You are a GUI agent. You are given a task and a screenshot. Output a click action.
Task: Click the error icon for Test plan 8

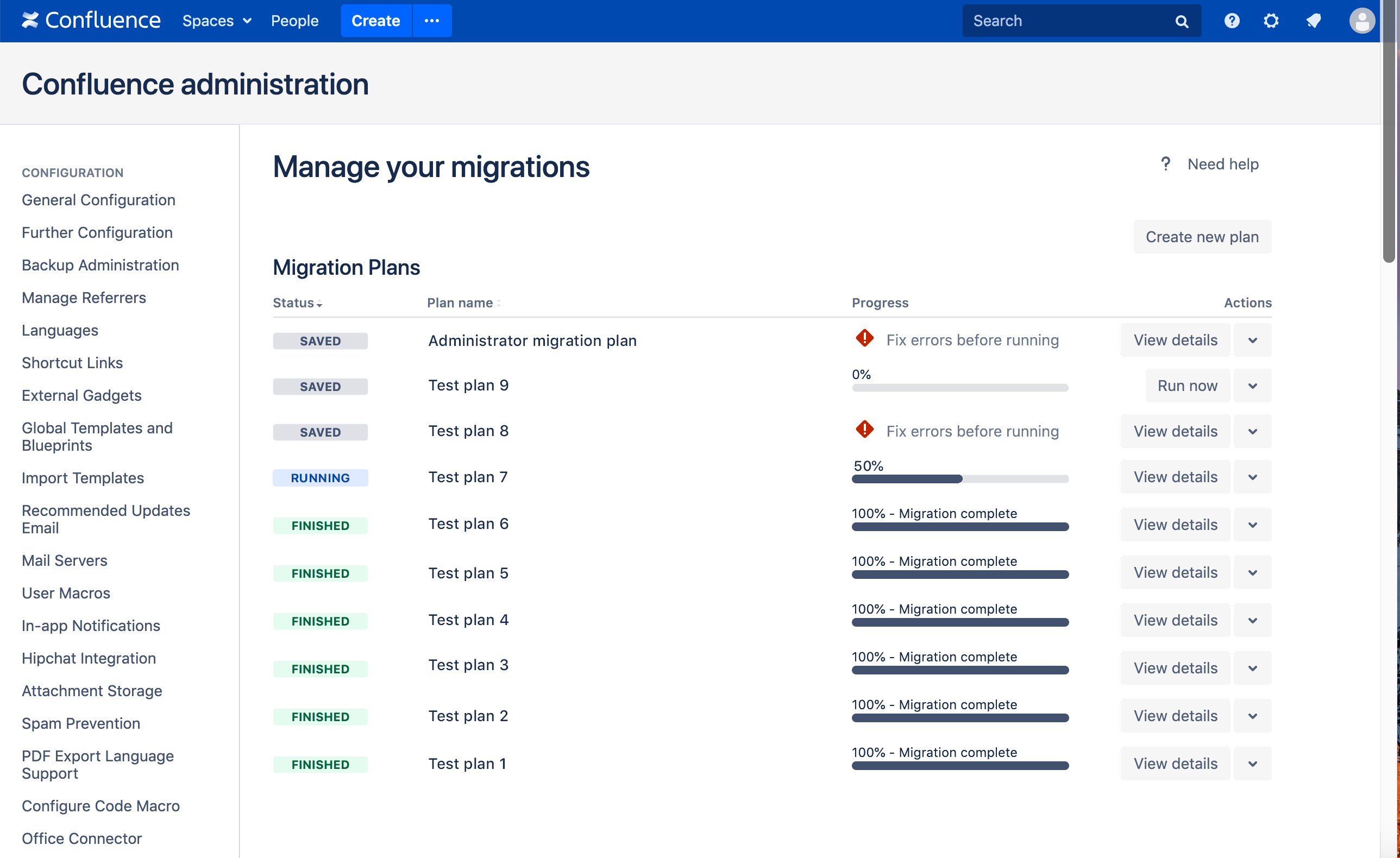pos(864,430)
